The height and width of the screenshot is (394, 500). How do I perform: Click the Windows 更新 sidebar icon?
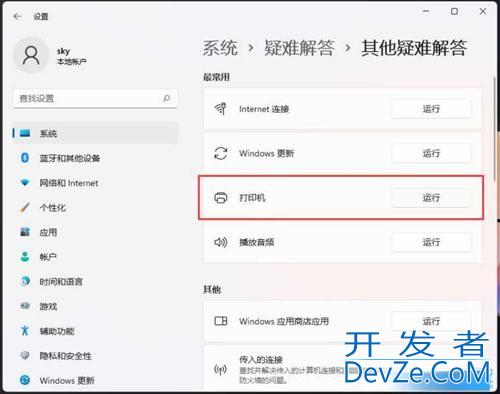click(25, 380)
